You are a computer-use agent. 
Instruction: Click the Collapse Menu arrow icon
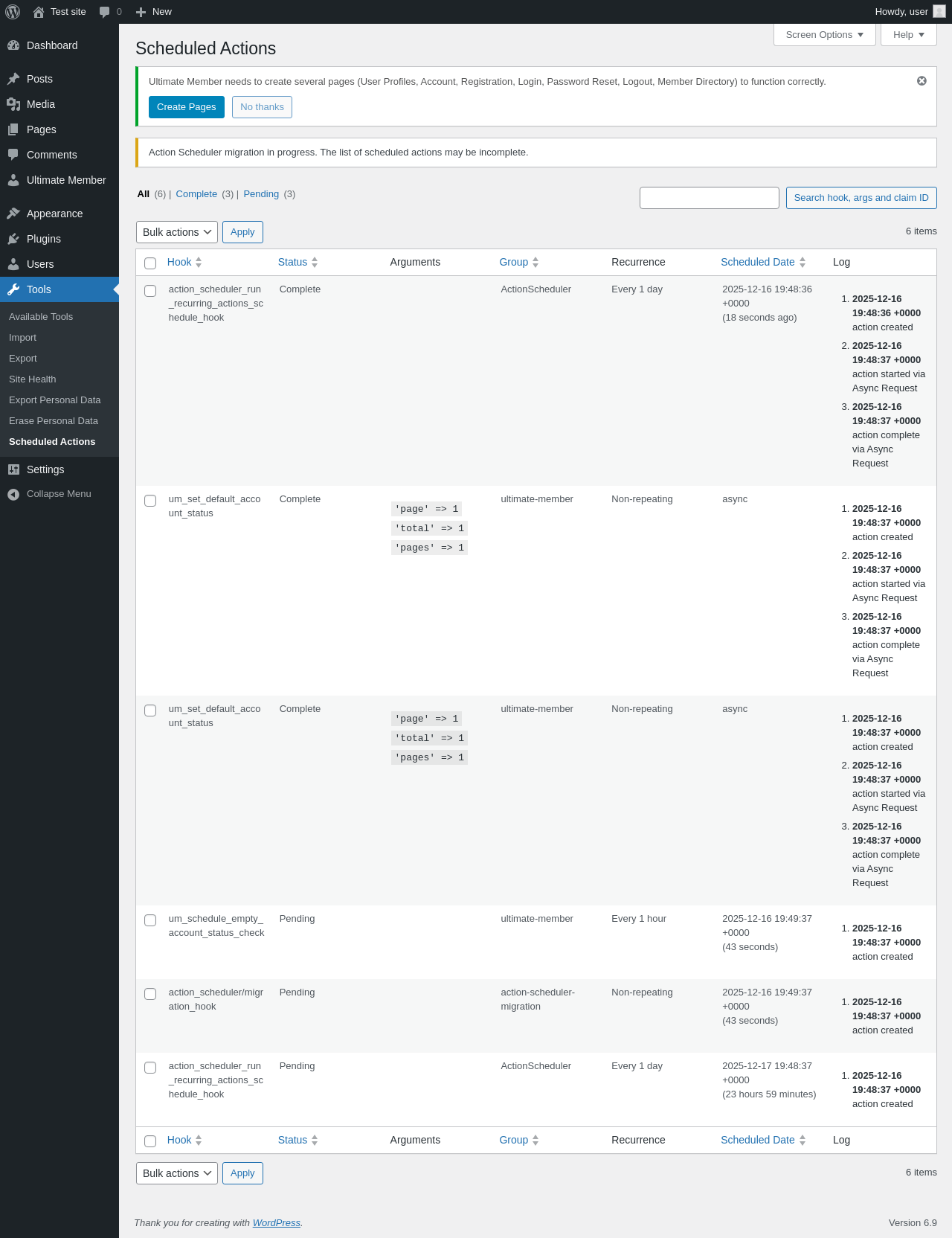coord(13,494)
